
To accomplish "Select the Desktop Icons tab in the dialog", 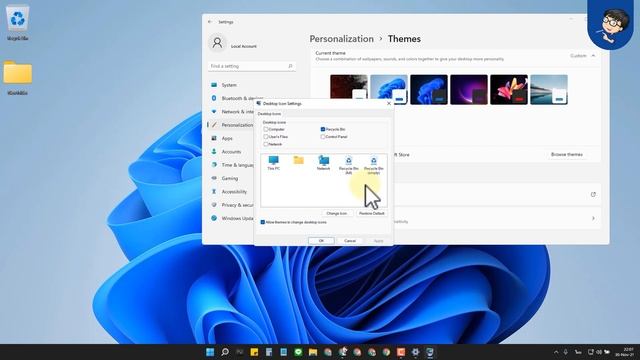I will point(269,114).
